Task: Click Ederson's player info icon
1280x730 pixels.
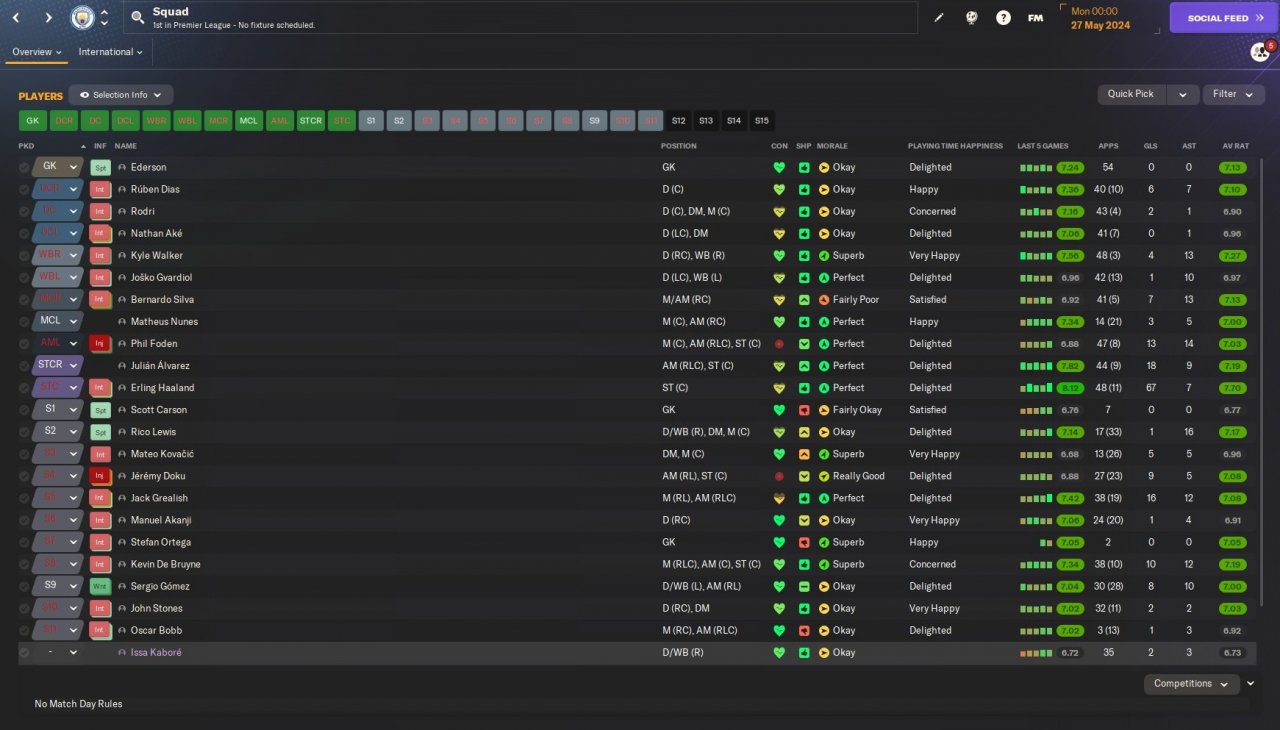Action: tap(122, 167)
